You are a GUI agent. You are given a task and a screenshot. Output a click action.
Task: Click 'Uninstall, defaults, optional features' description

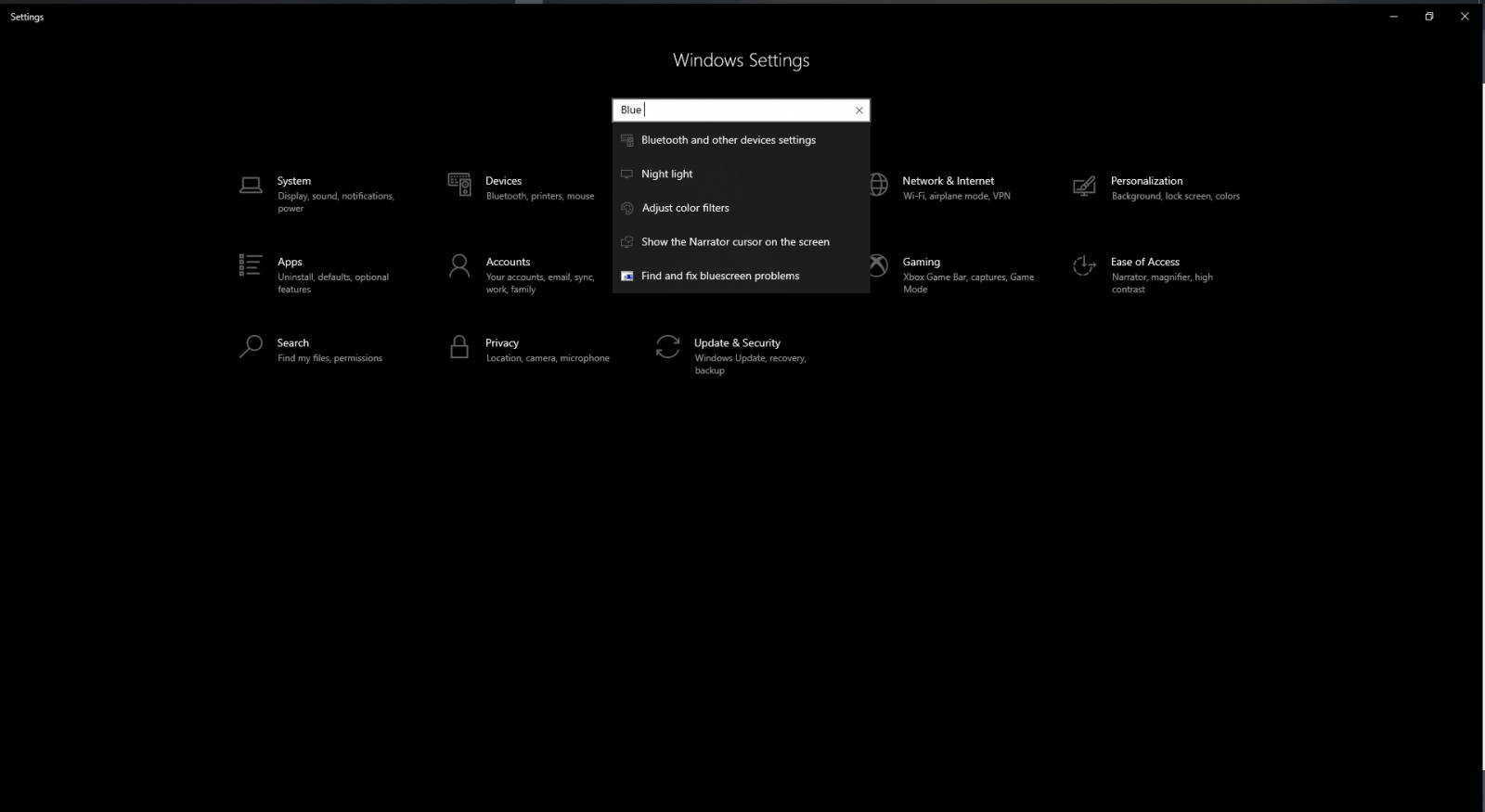pyautogui.click(x=333, y=283)
